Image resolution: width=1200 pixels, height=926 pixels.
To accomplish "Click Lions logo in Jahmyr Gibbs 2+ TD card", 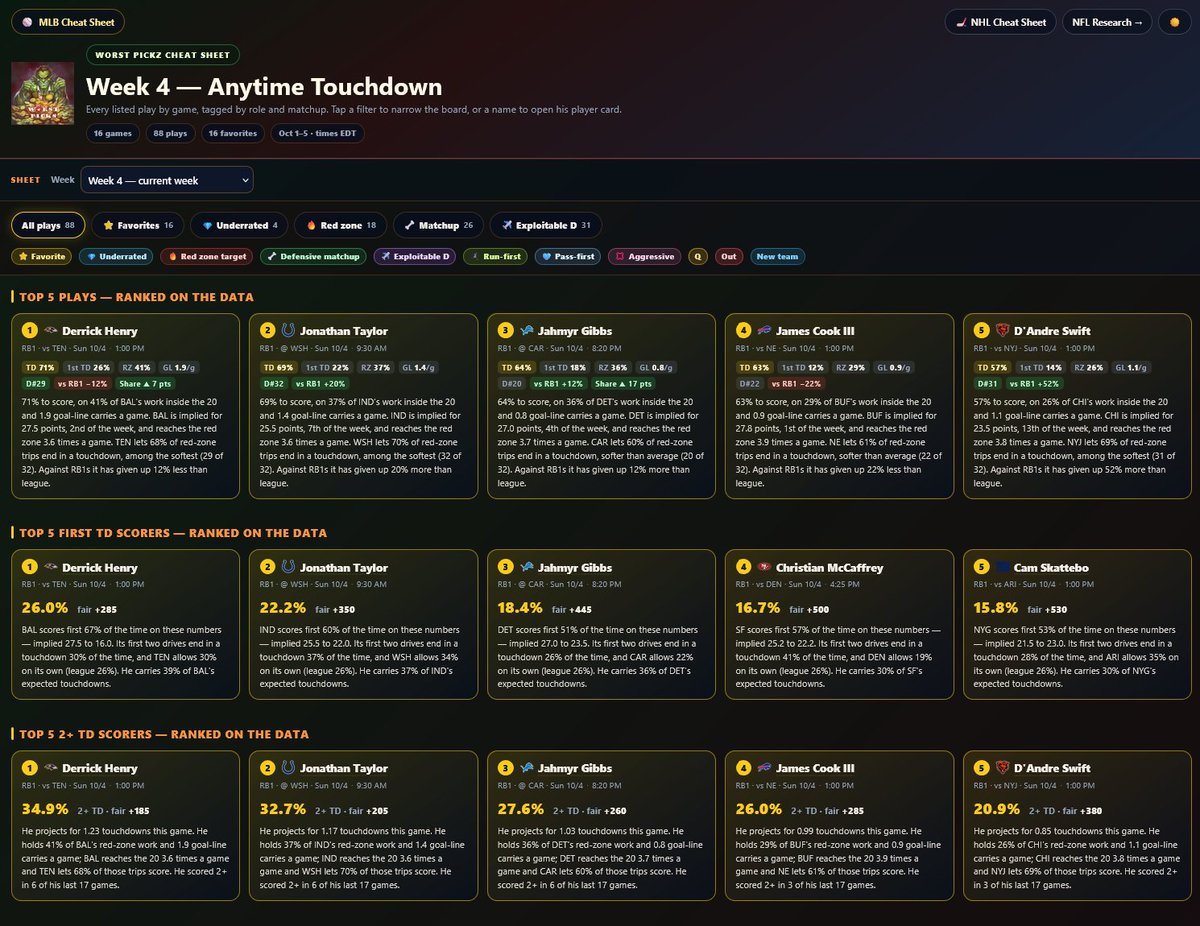I will [x=526, y=768].
